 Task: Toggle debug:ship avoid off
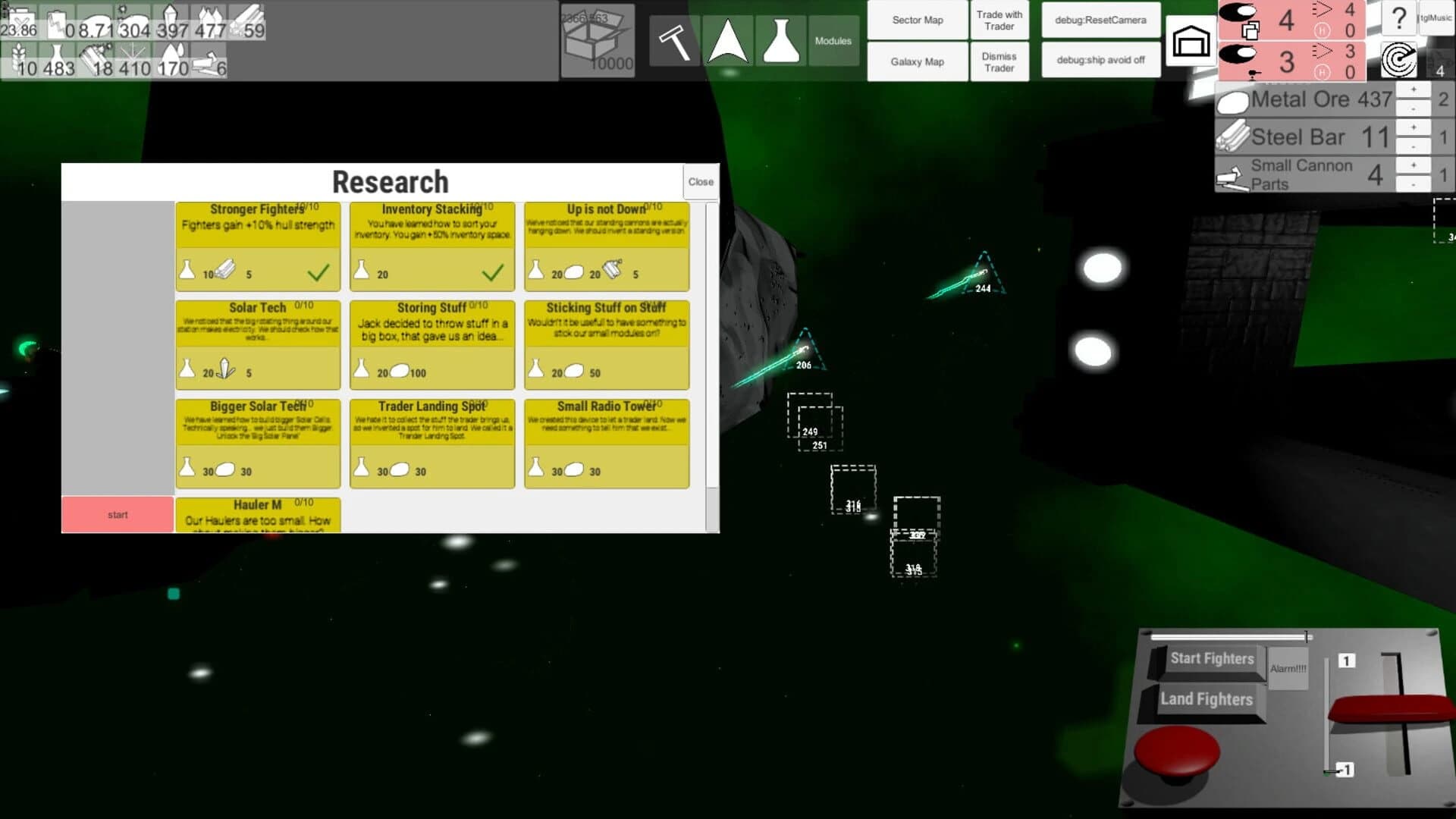click(1100, 60)
